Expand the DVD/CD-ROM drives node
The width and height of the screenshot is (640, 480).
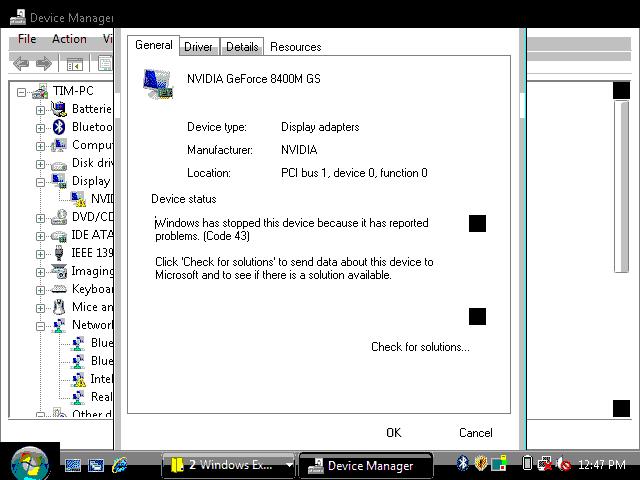pos(40,218)
